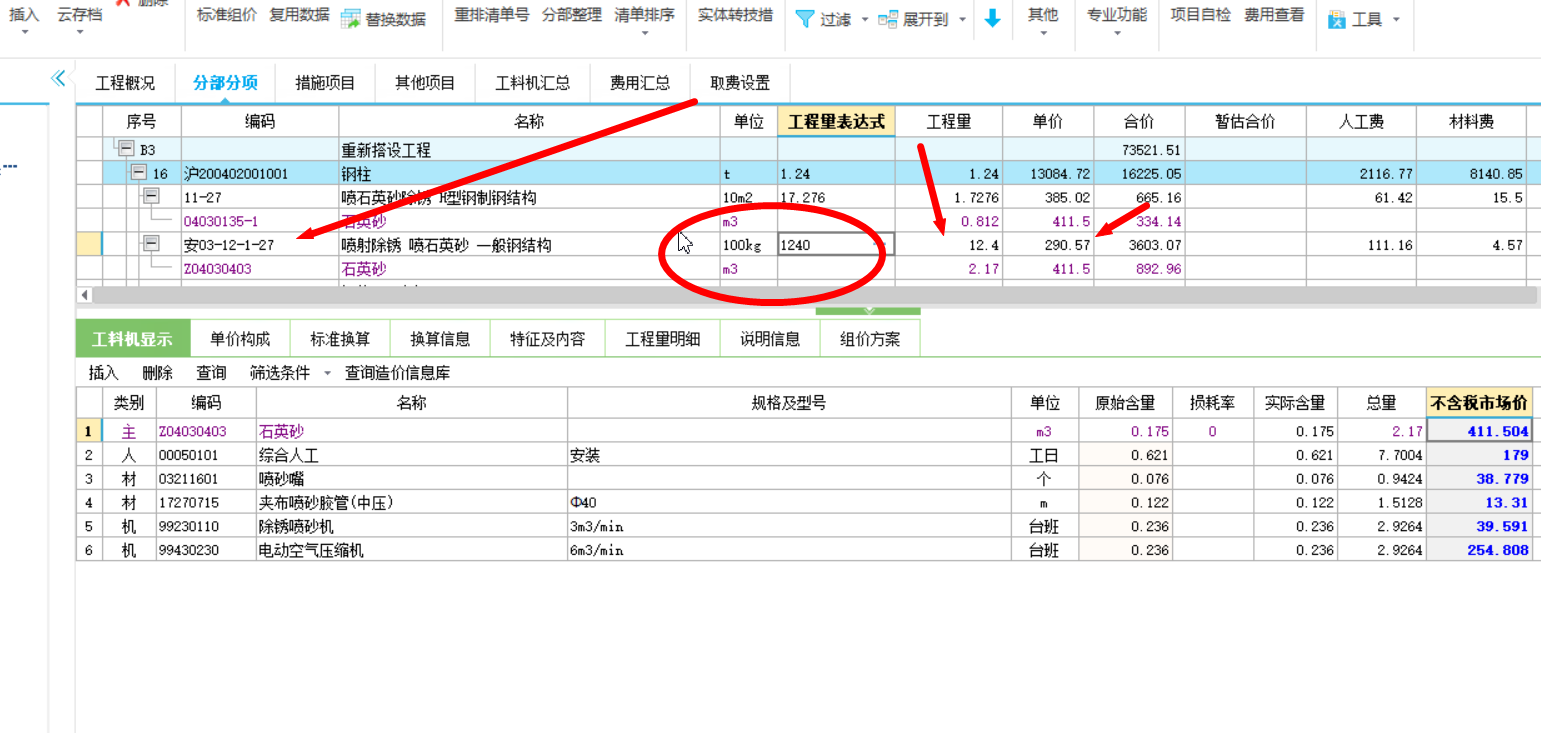Open the 清单排序 dropdown
Screen dimensions: 1541x733
click(644, 33)
